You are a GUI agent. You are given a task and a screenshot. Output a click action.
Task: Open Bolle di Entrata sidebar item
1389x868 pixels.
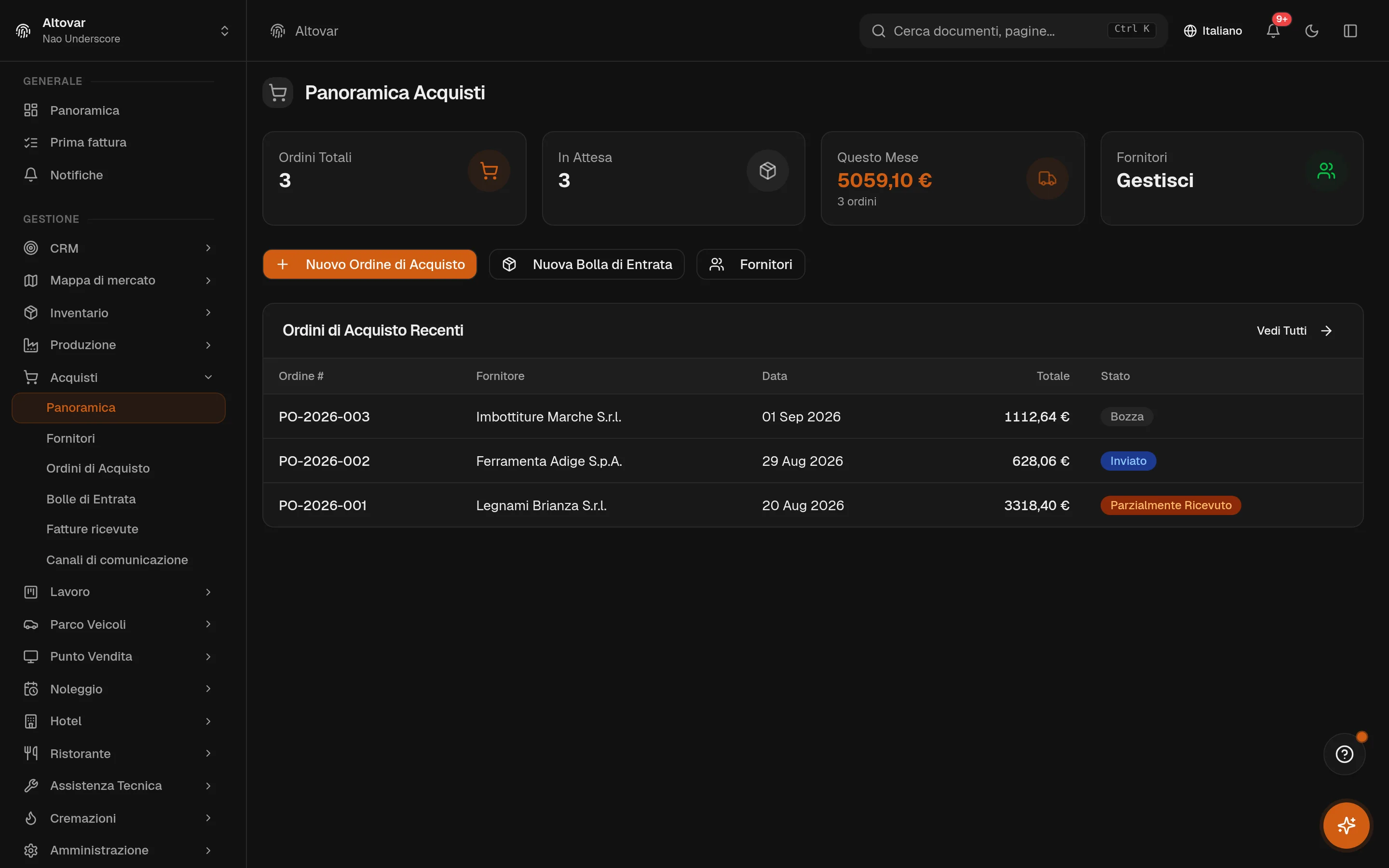click(x=118, y=499)
